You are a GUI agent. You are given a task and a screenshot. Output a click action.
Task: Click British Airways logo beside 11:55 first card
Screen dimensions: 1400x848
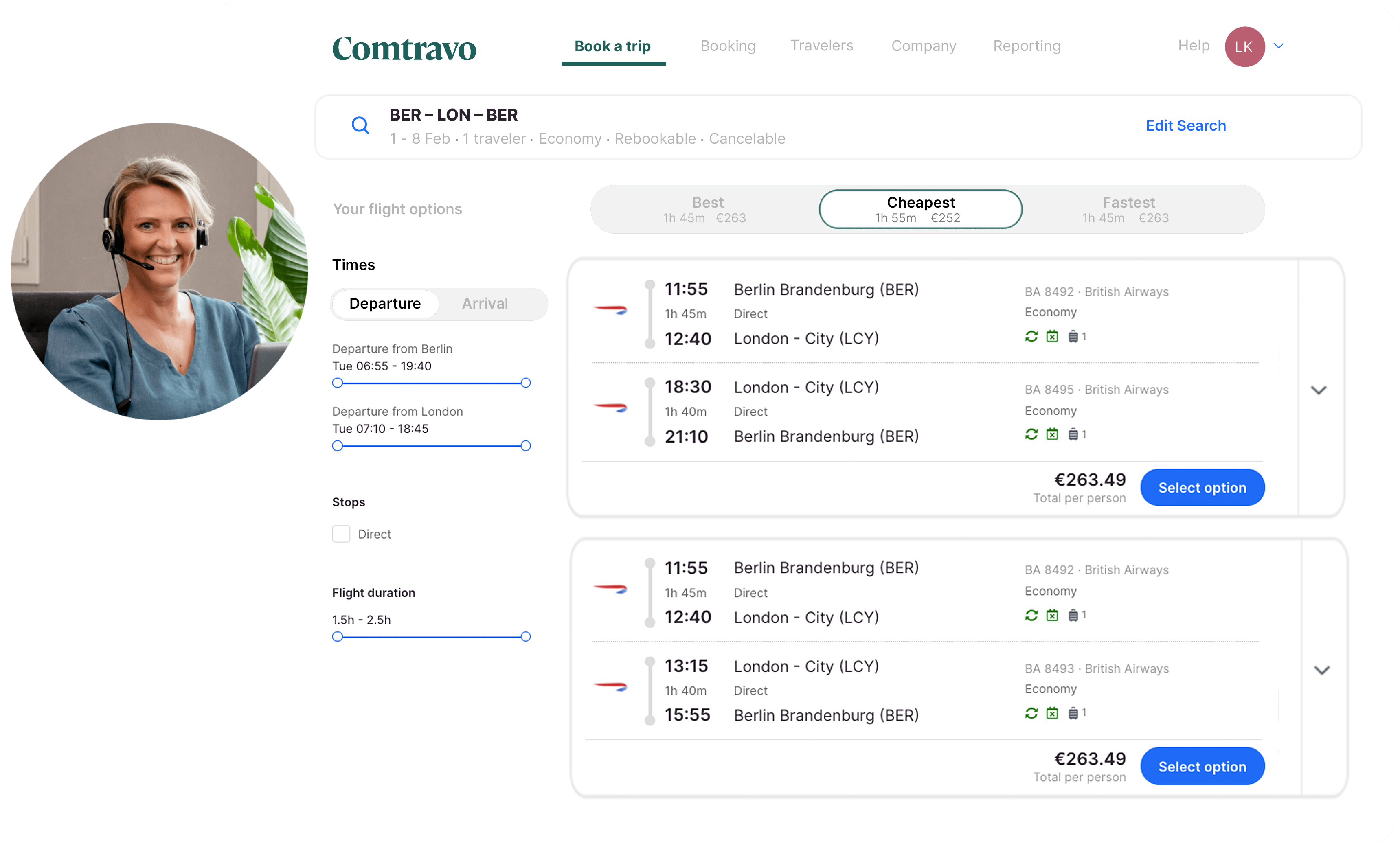[610, 309]
